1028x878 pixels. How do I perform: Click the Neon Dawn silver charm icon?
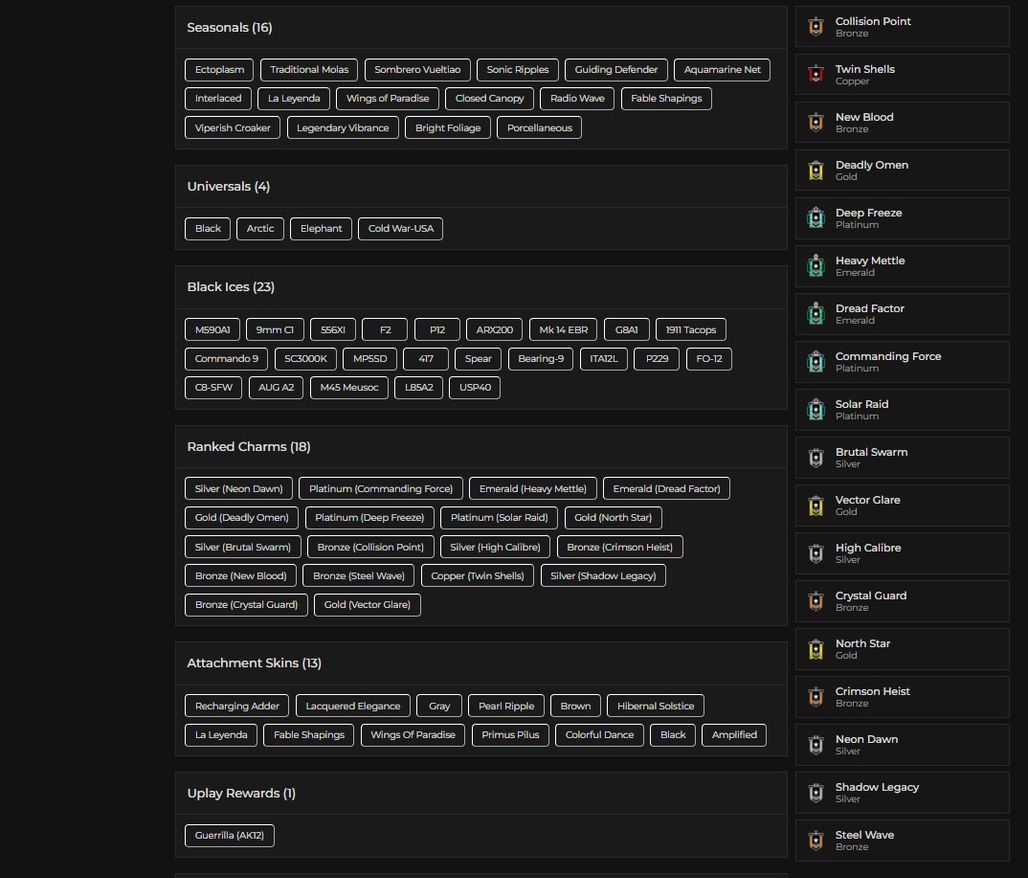pyautogui.click(x=816, y=745)
